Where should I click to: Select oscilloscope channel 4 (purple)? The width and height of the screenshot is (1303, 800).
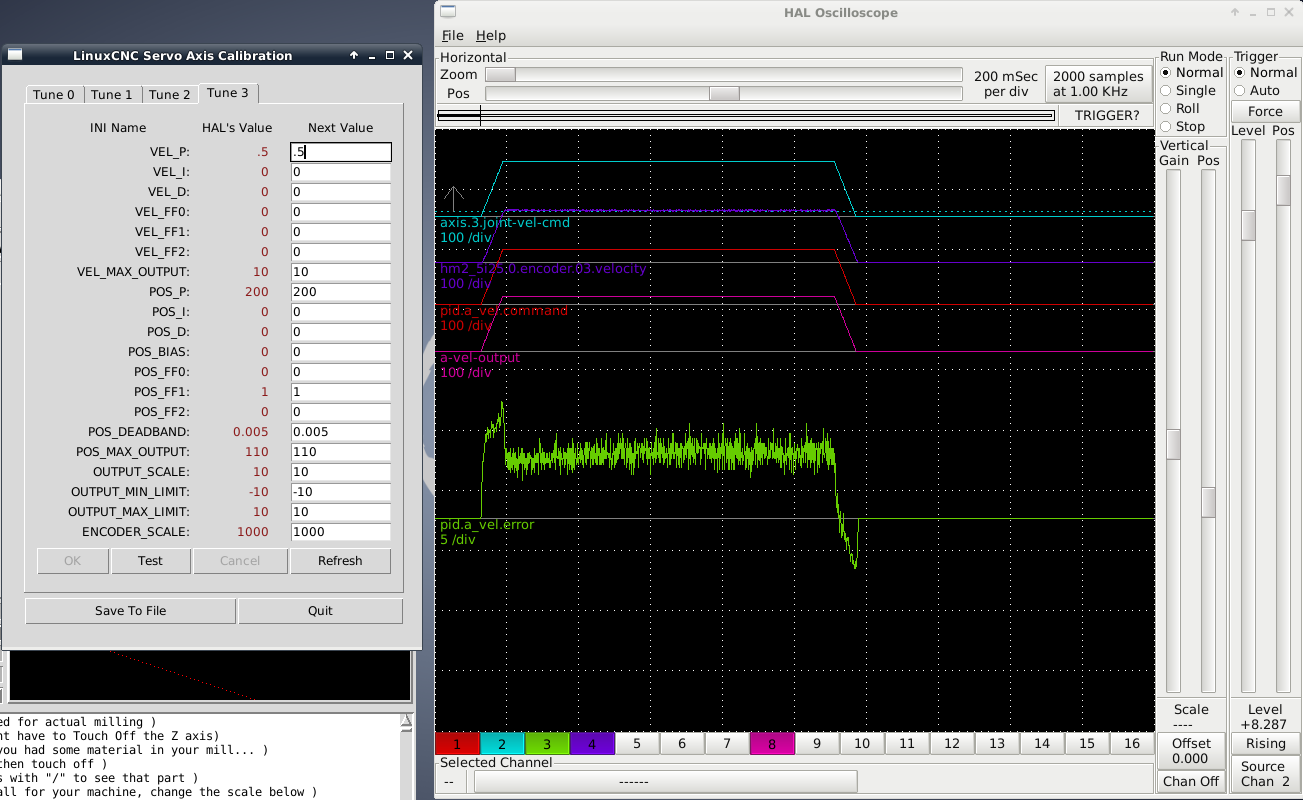click(592, 744)
